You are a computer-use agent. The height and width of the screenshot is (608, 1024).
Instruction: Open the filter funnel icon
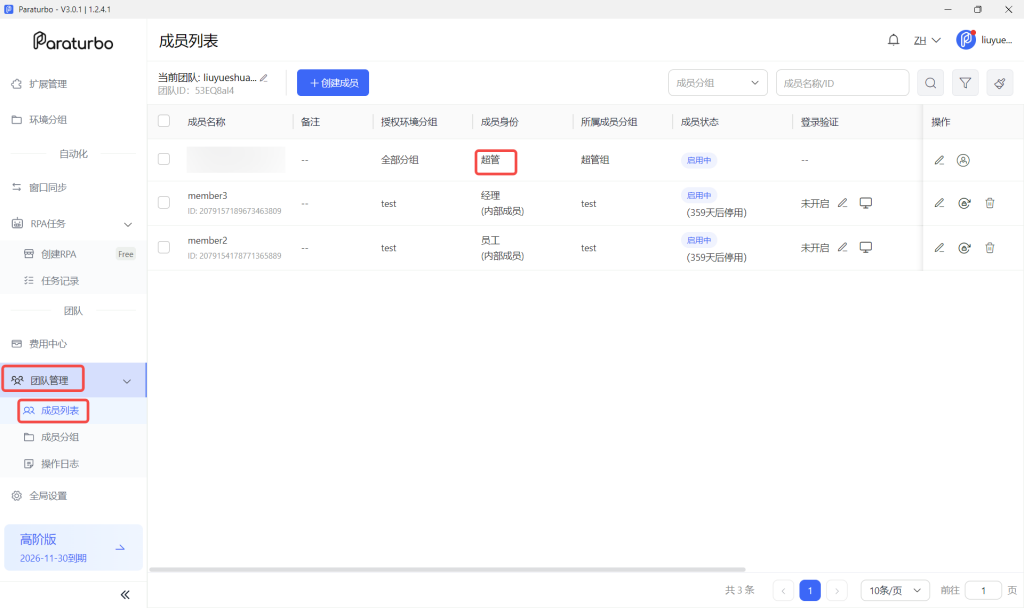coord(965,83)
